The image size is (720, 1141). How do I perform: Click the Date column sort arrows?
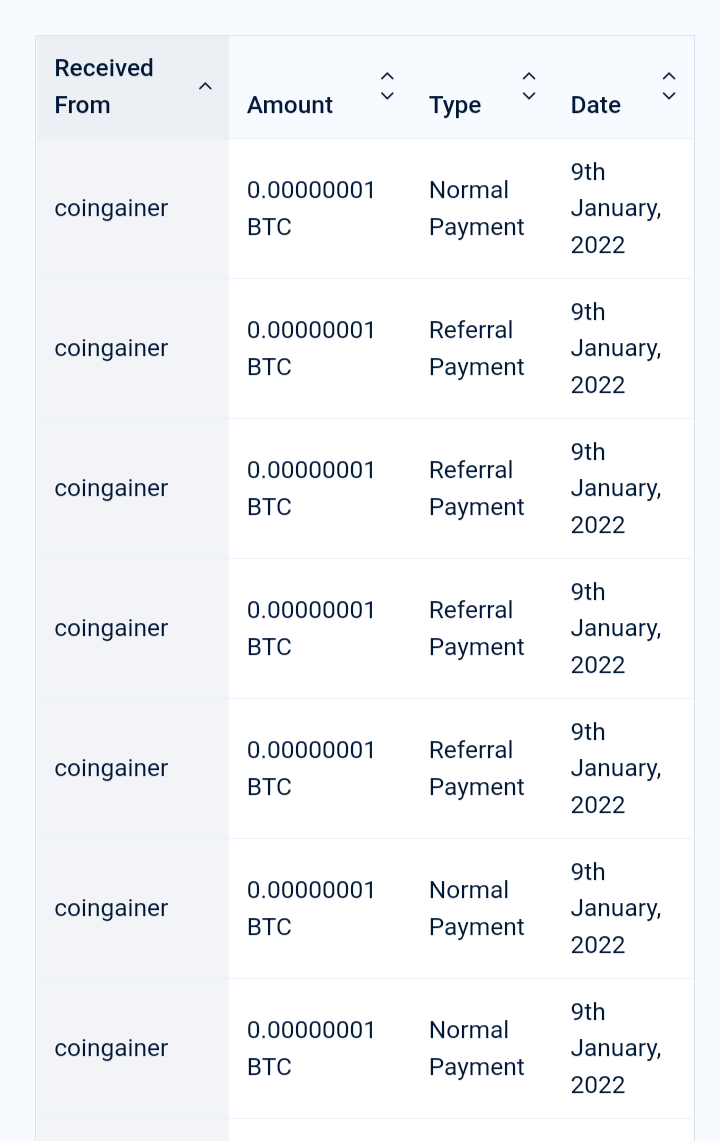tap(669, 86)
